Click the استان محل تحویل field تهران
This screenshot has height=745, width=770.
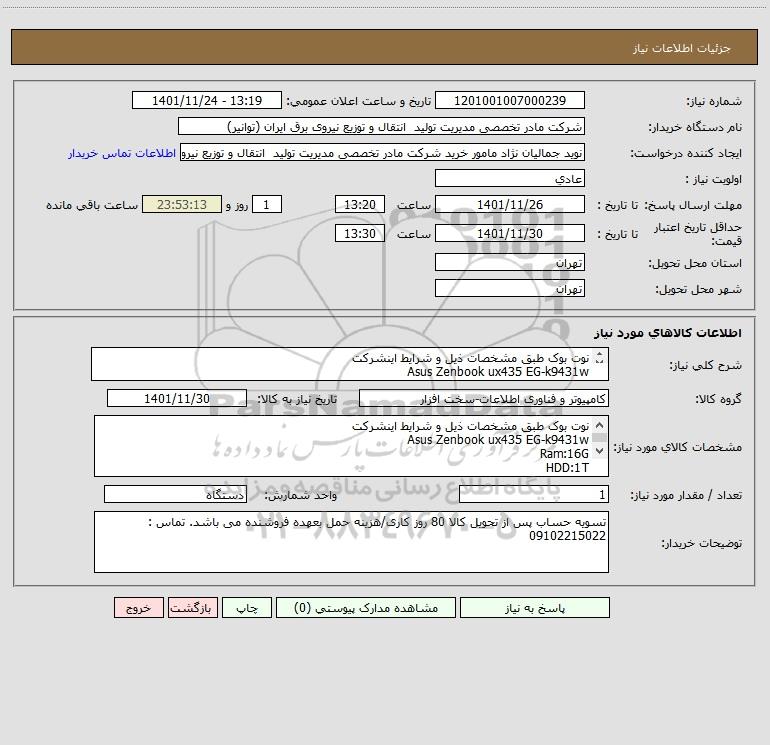(x=510, y=262)
